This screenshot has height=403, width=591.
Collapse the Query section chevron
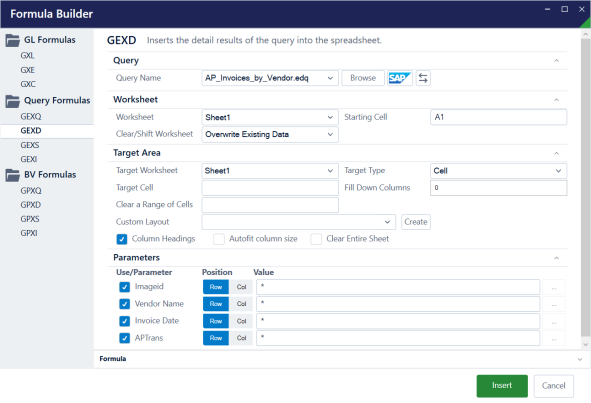tap(556, 61)
